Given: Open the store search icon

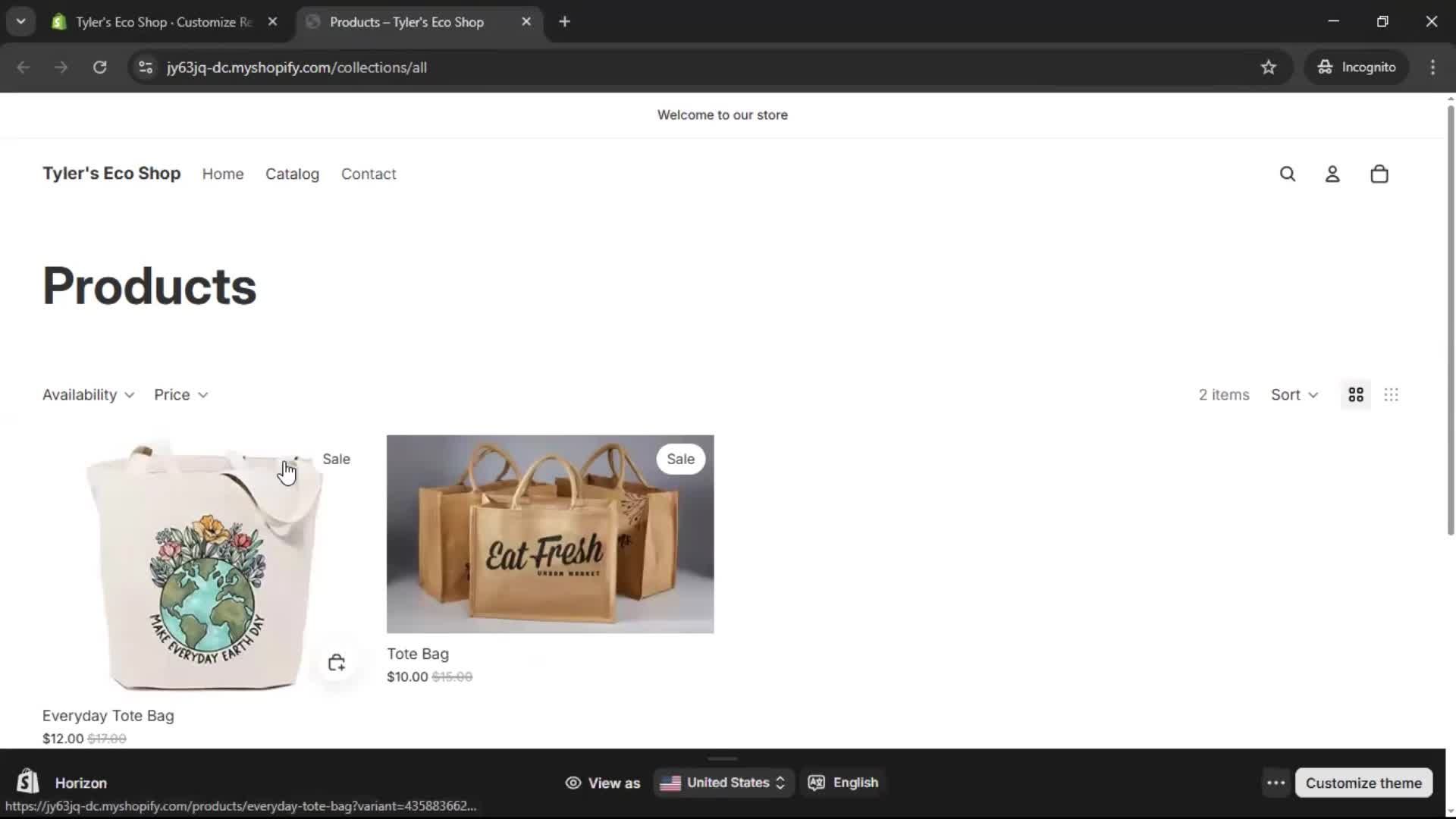Looking at the screenshot, I should [x=1287, y=174].
